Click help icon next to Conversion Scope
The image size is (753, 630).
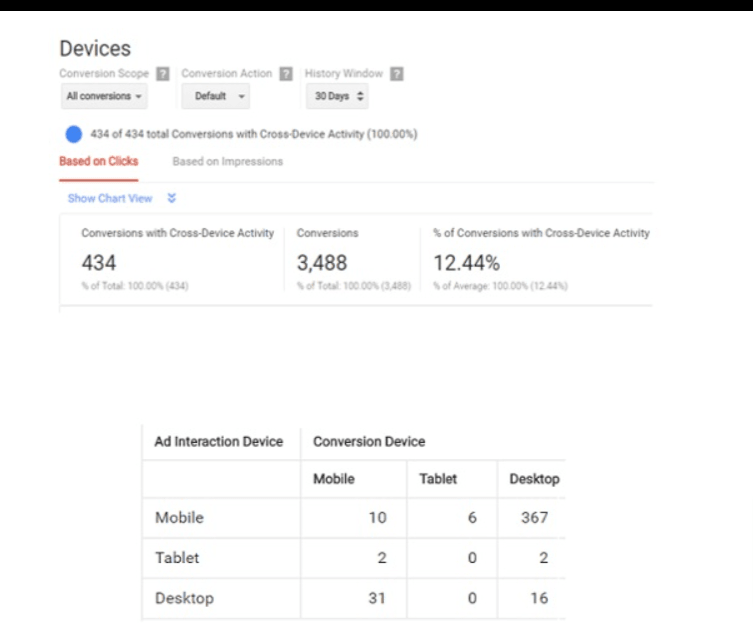pyautogui.click(x=163, y=74)
